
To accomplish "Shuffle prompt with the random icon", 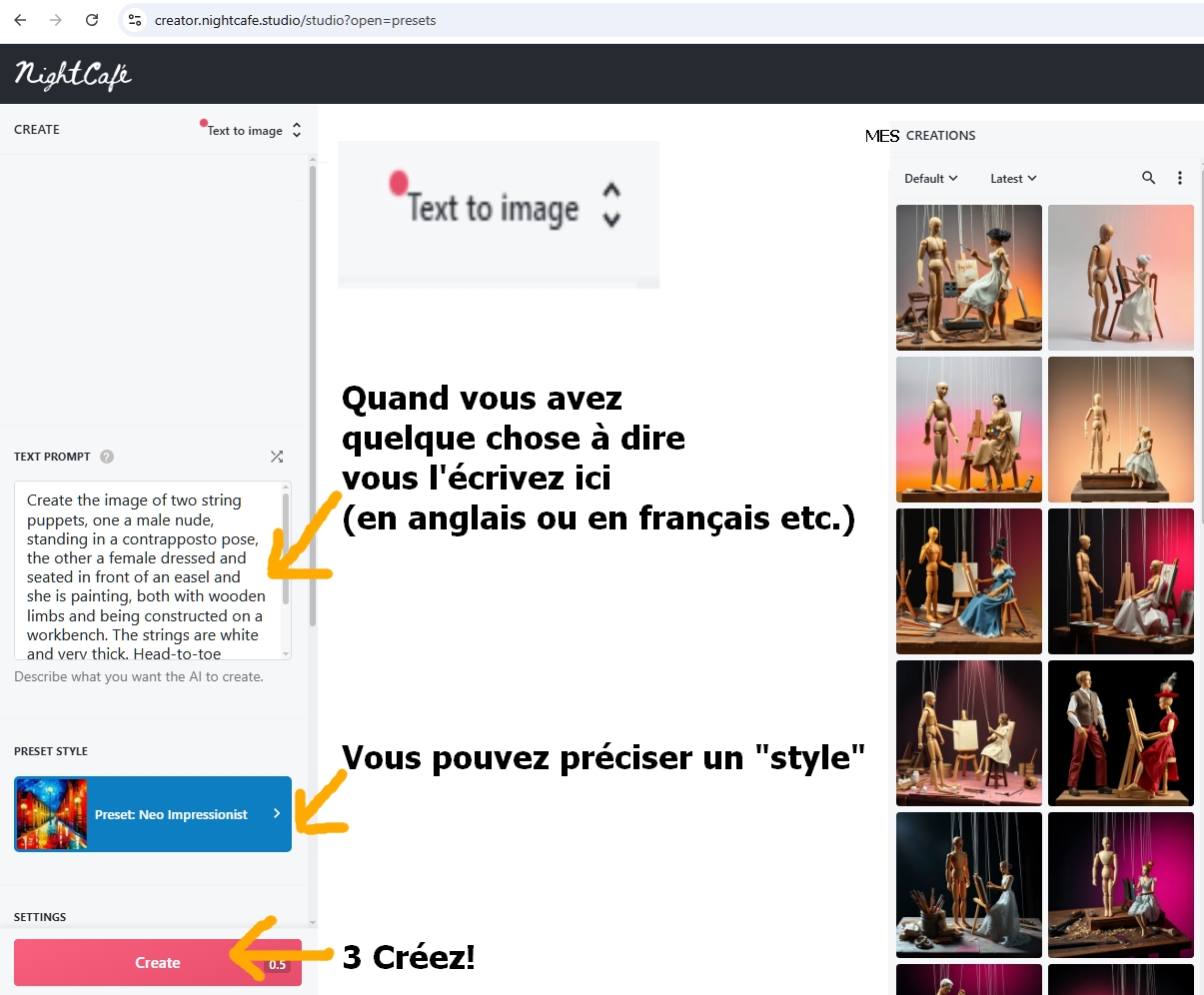I will coord(277,457).
